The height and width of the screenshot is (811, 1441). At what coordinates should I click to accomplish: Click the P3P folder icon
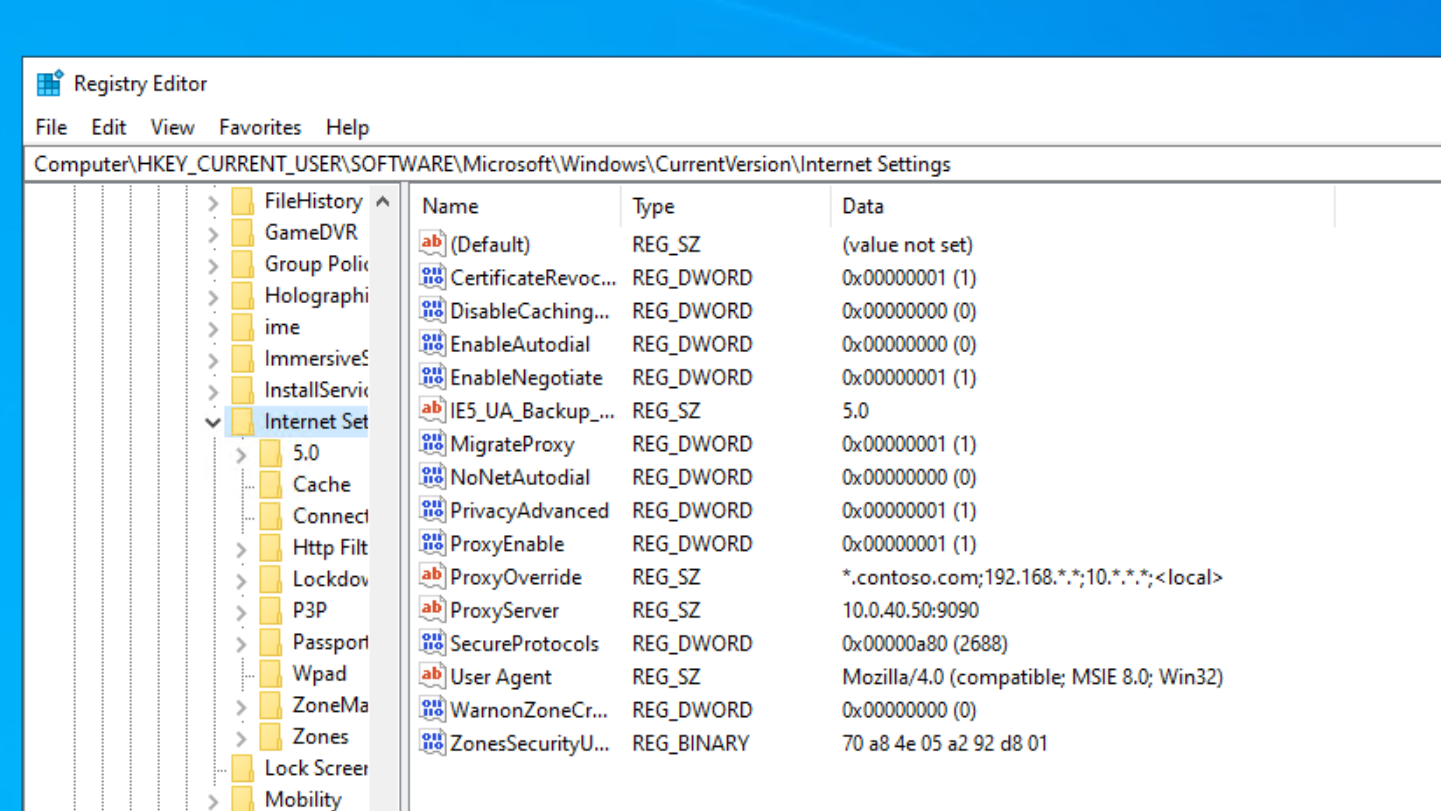point(270,610)
